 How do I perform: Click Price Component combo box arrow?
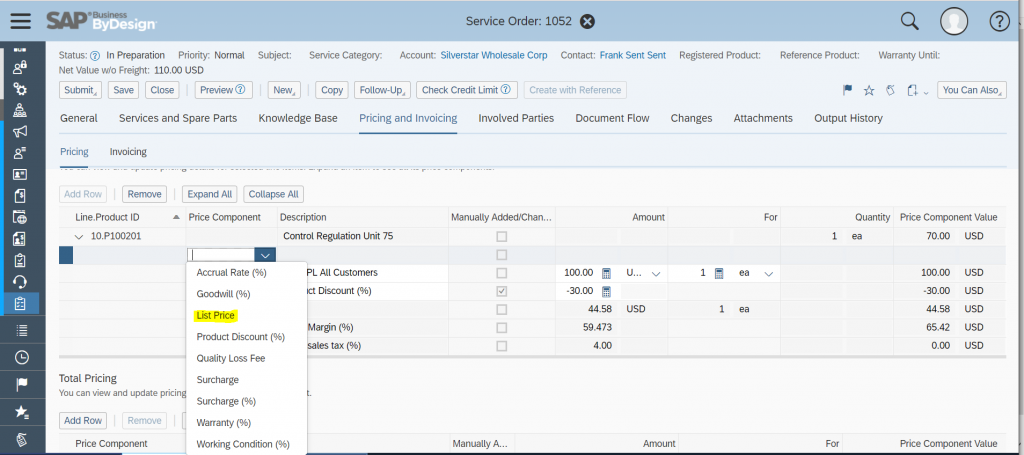(265, 255)
